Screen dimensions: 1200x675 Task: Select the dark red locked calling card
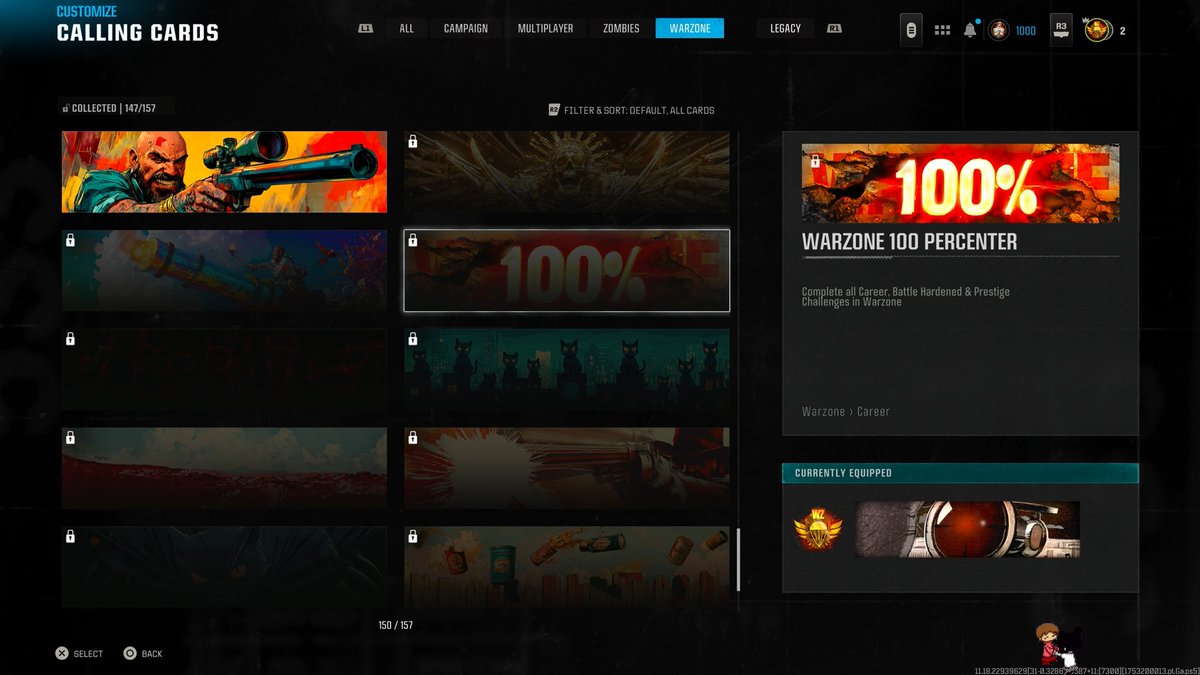[x=224, y=370]
